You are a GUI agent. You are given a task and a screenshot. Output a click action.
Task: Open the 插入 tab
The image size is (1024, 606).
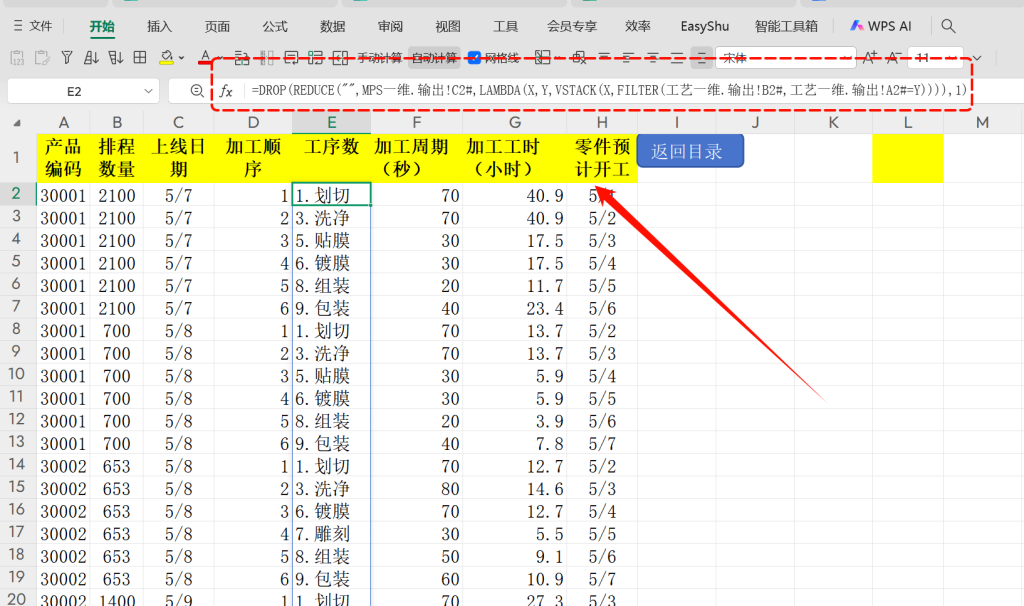pos(159,26)
